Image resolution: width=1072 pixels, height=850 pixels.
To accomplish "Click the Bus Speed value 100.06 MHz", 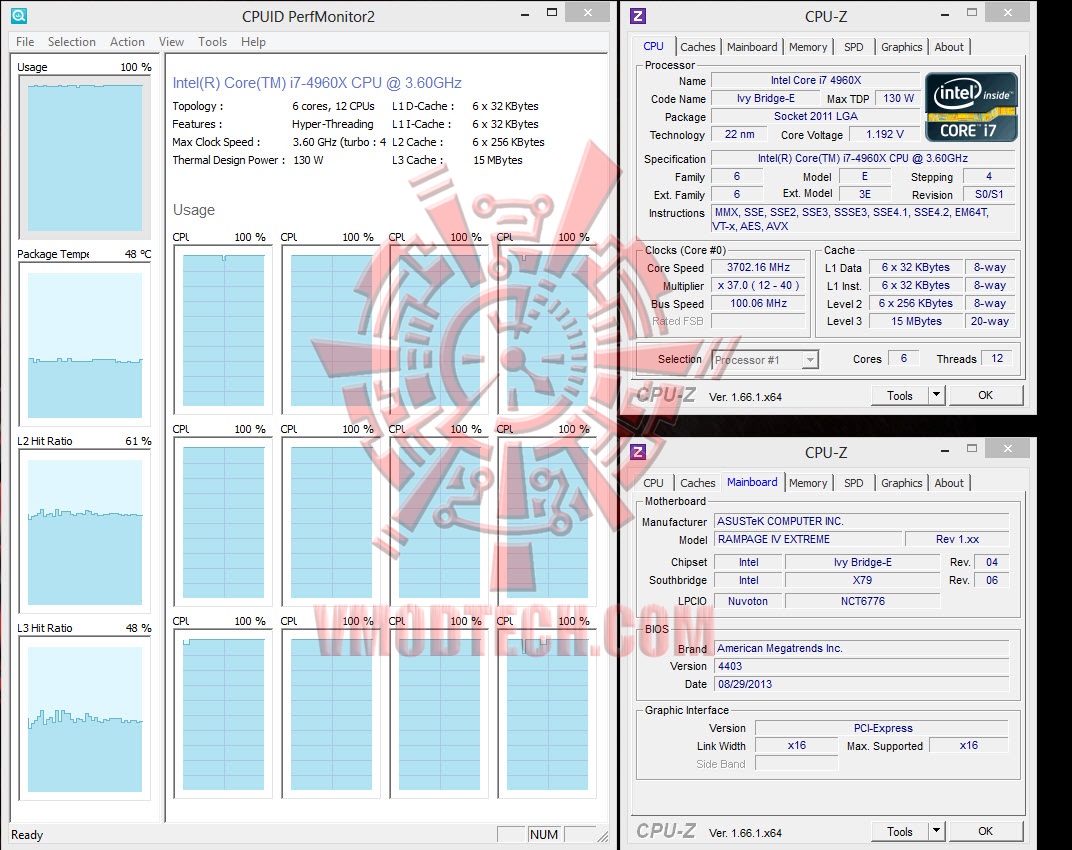I will tap(758, 303).
